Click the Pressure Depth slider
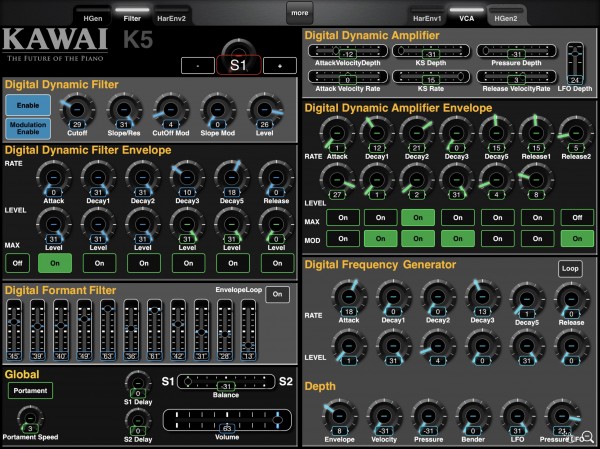The width and height of the screenshot is (600, 449). [516, 51]
